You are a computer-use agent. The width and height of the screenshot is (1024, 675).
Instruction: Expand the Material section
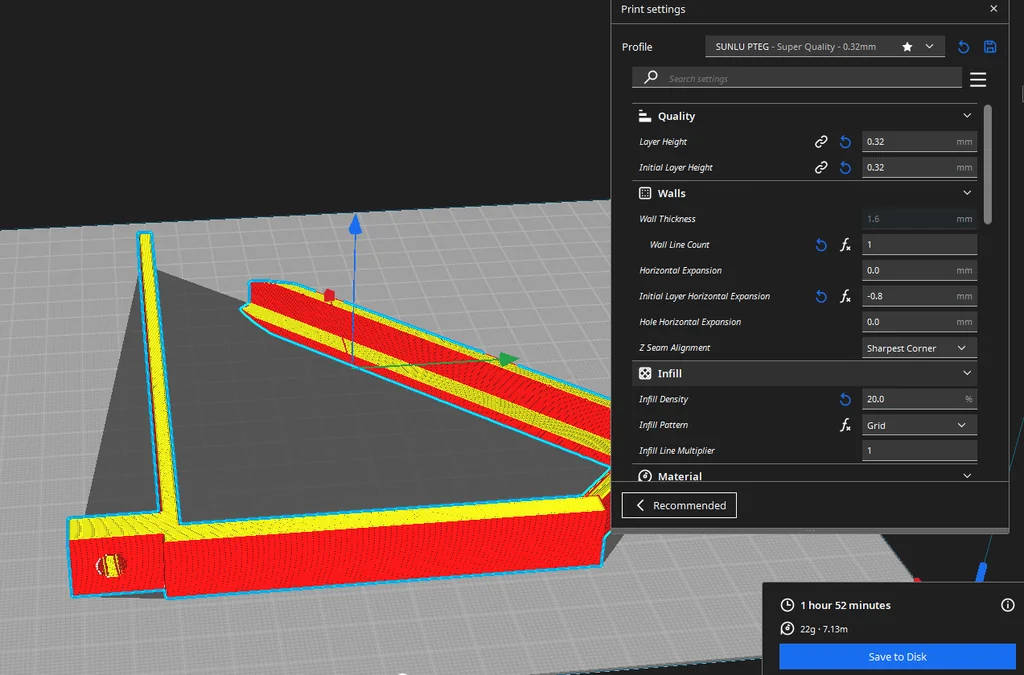click(x=967, y=476)
